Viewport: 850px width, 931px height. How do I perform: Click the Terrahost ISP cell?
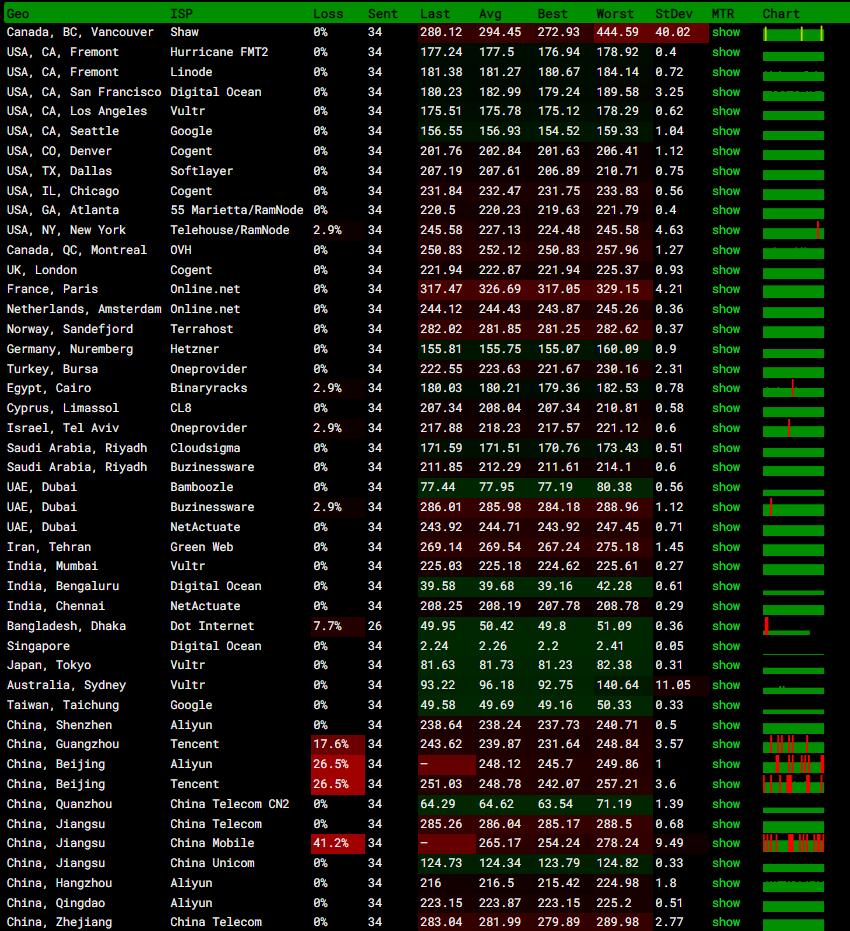[x=202, y=329]
